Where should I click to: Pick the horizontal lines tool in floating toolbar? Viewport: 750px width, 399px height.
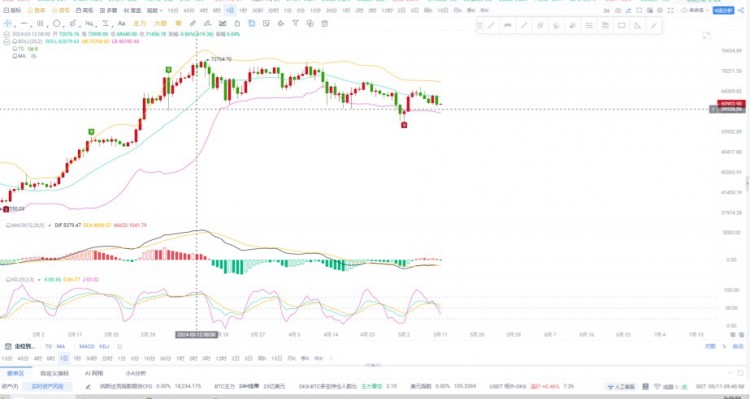coord(589,26)
